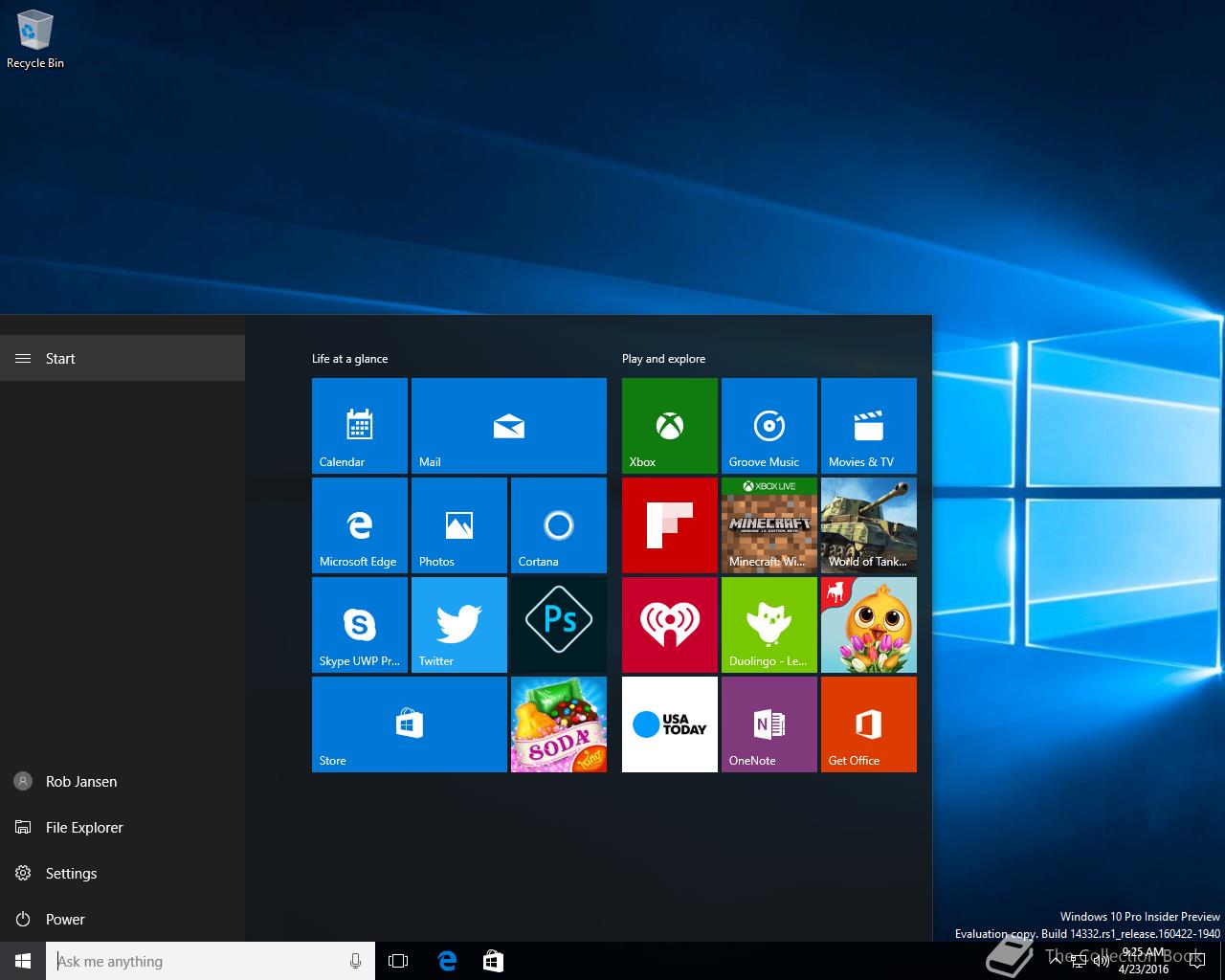Open File Explorer from Start menu
1225x980 pixels.
[x=122, y=827]
